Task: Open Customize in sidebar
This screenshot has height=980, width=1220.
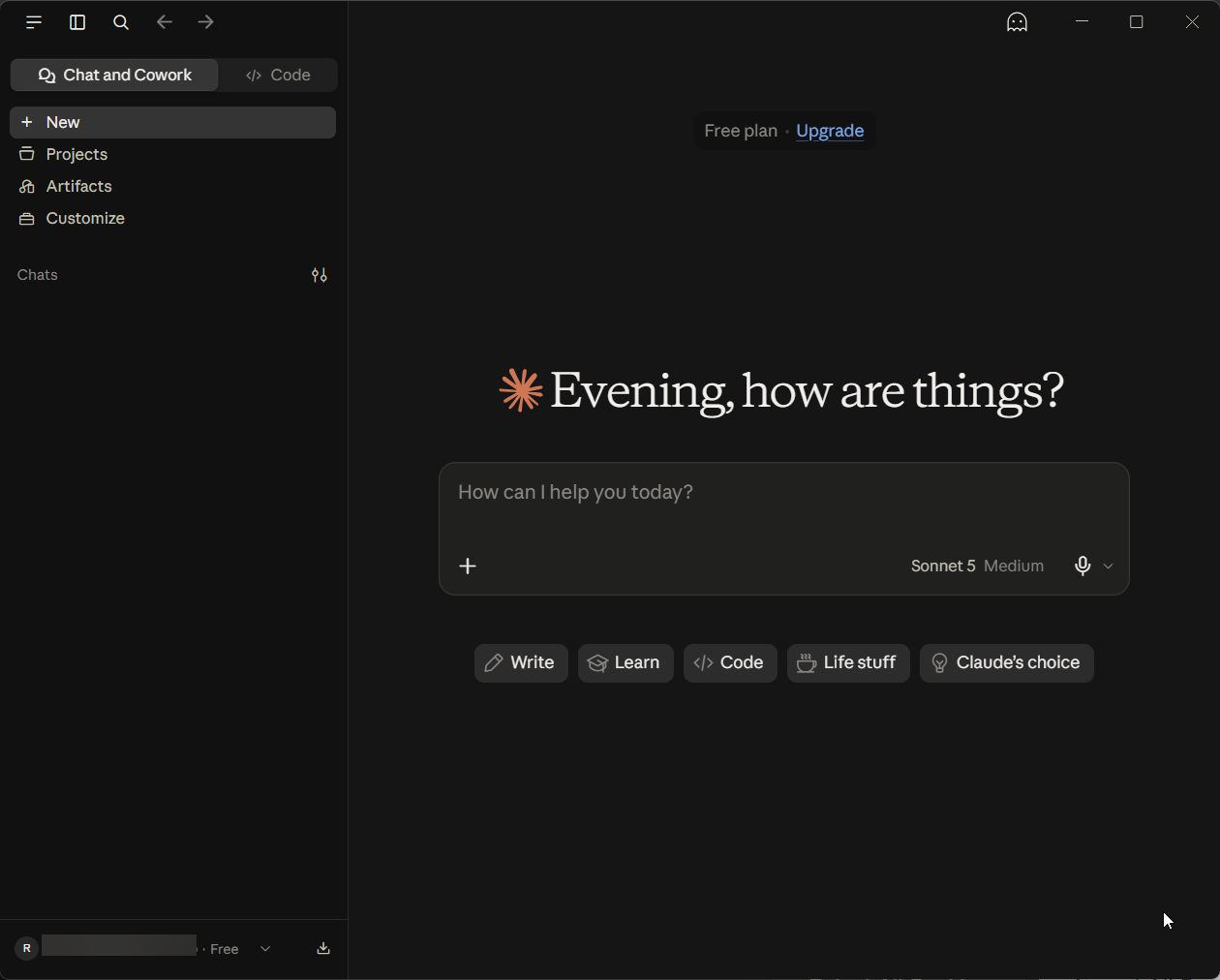Action: click(172, 218)
